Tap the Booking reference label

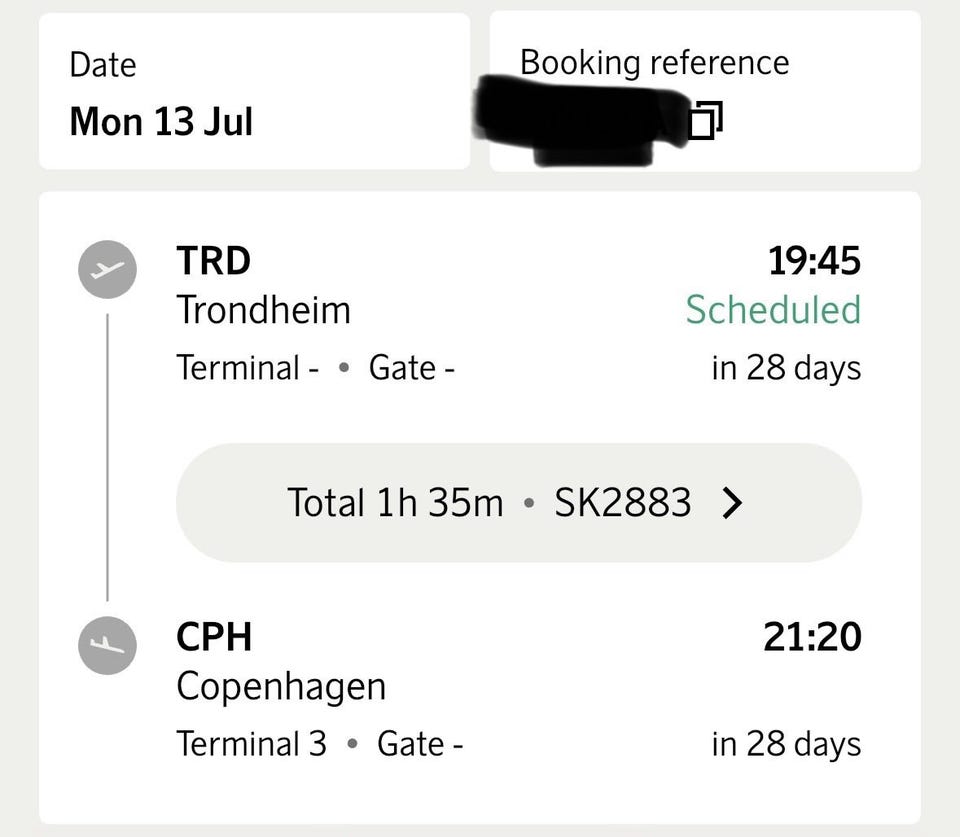(x=654, y=62)
